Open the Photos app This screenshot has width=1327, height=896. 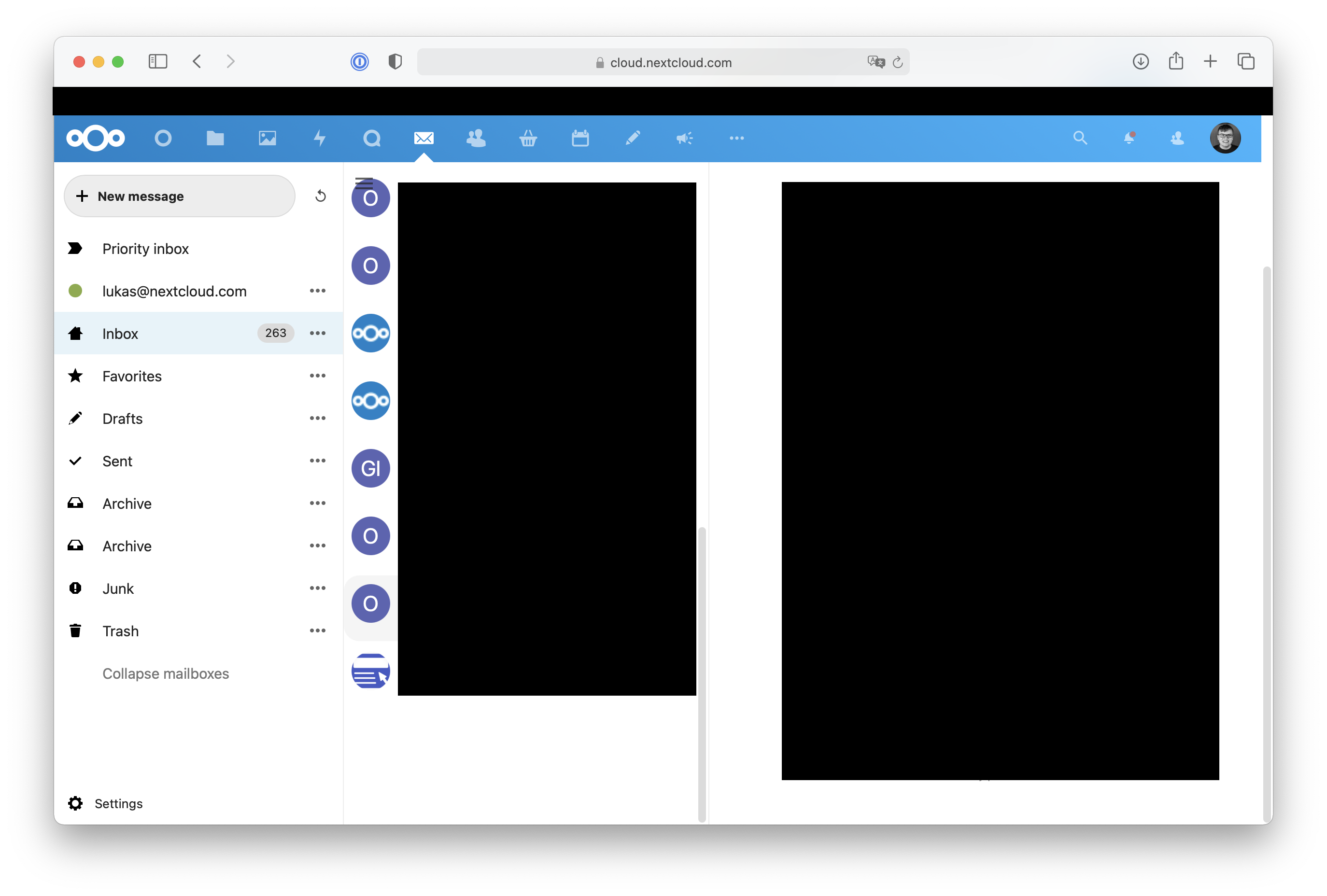click(x=267, y=138)
